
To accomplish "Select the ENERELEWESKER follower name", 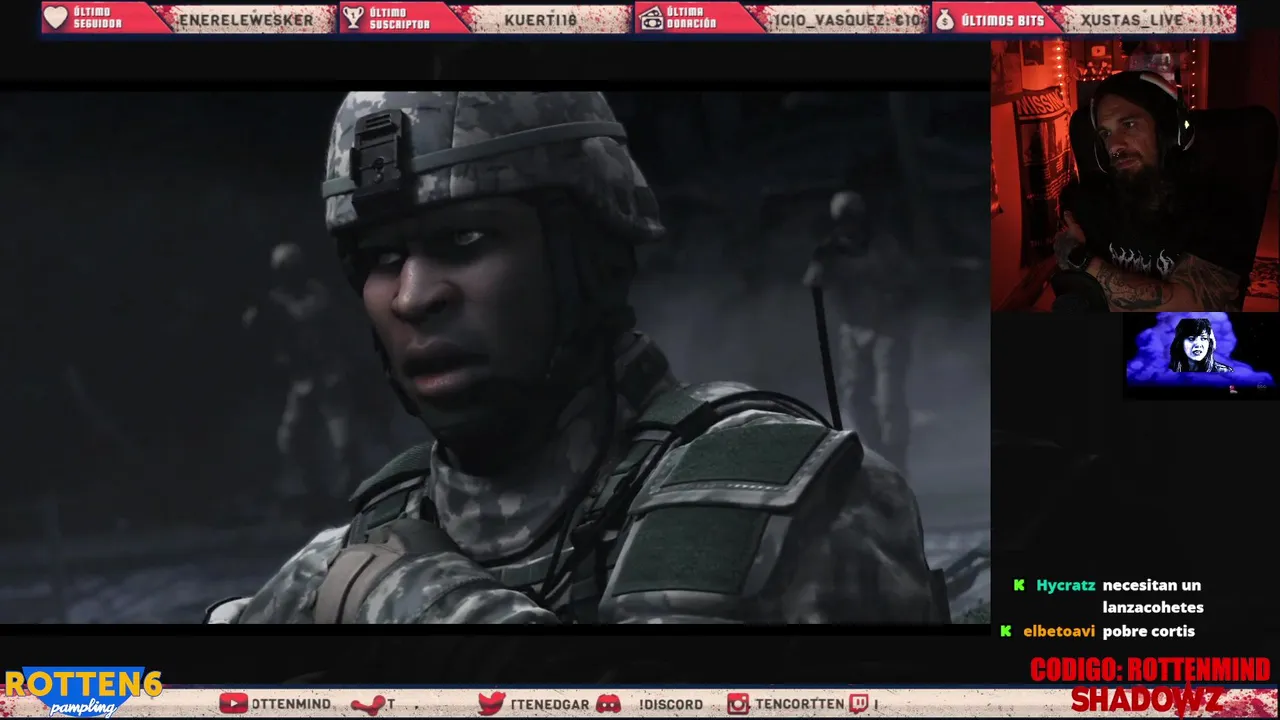I will pyautogui.click(x=245, y=19).
